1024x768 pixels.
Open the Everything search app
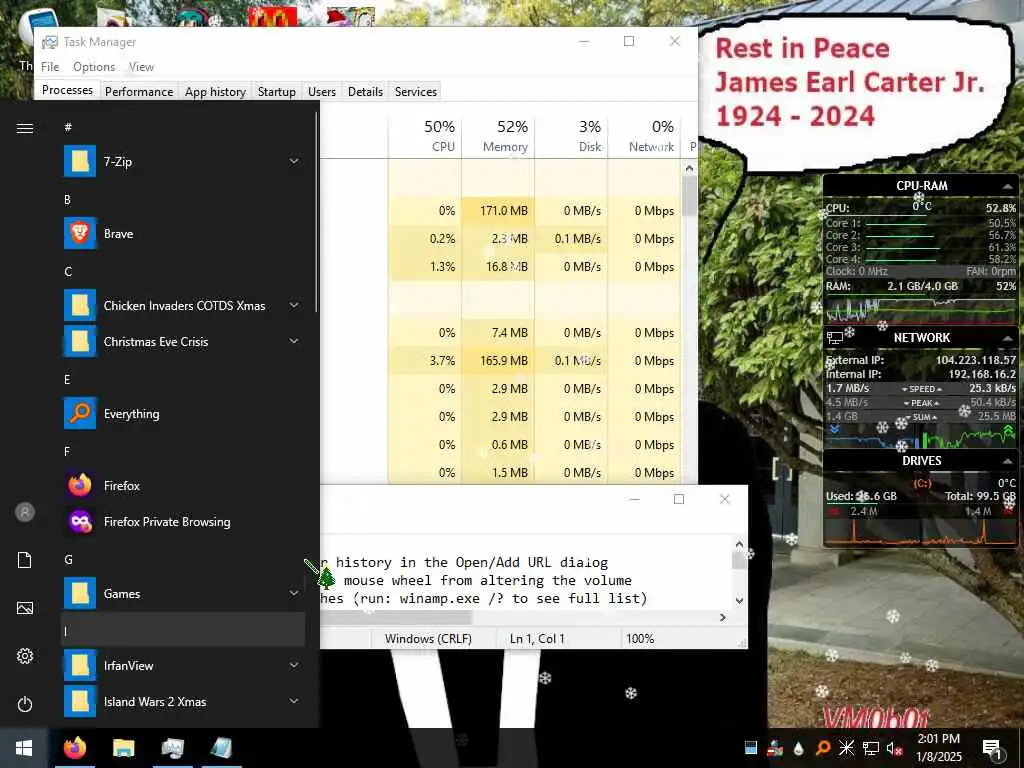(80, 413)
